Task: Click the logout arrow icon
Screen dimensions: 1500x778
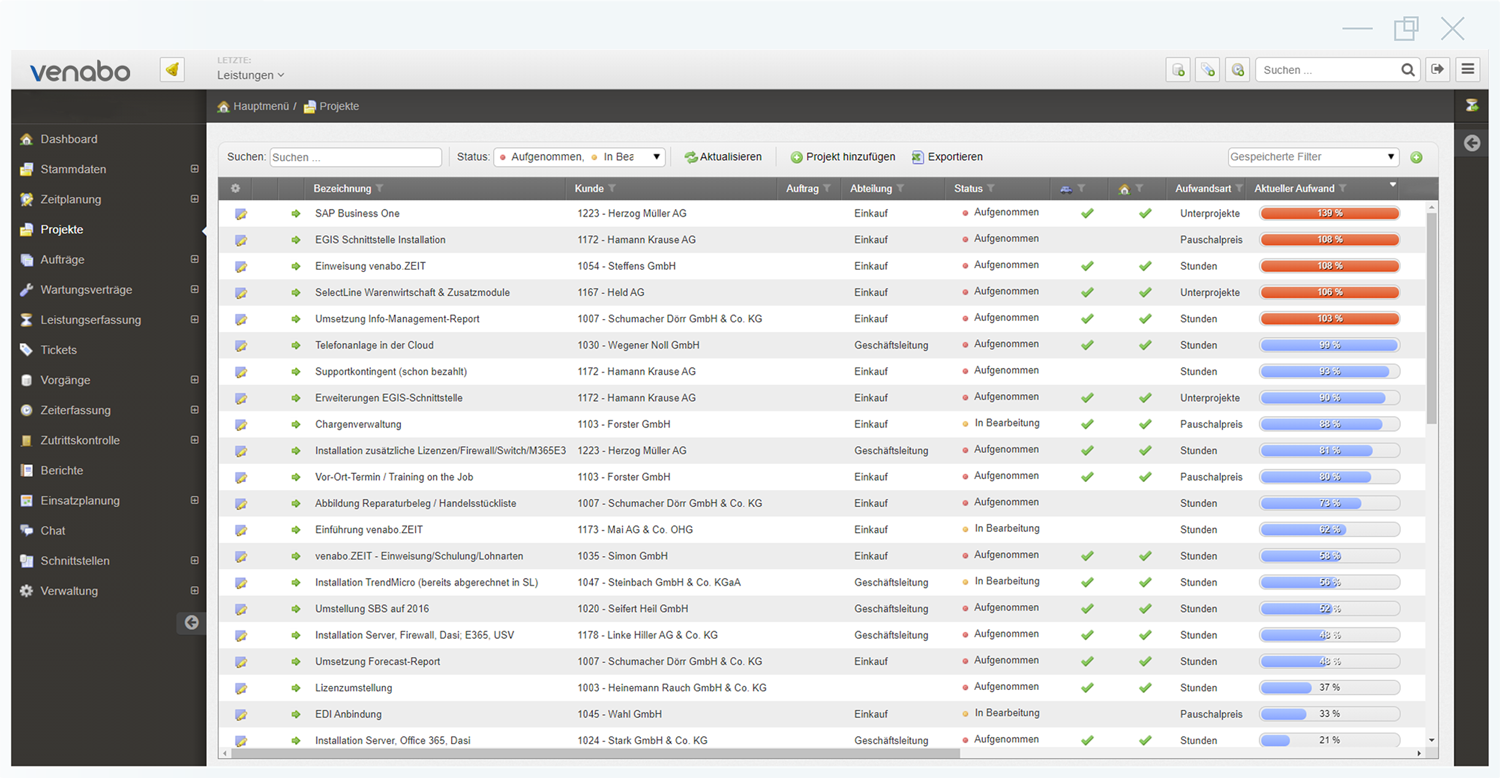Action: (x=1438, y=69)
